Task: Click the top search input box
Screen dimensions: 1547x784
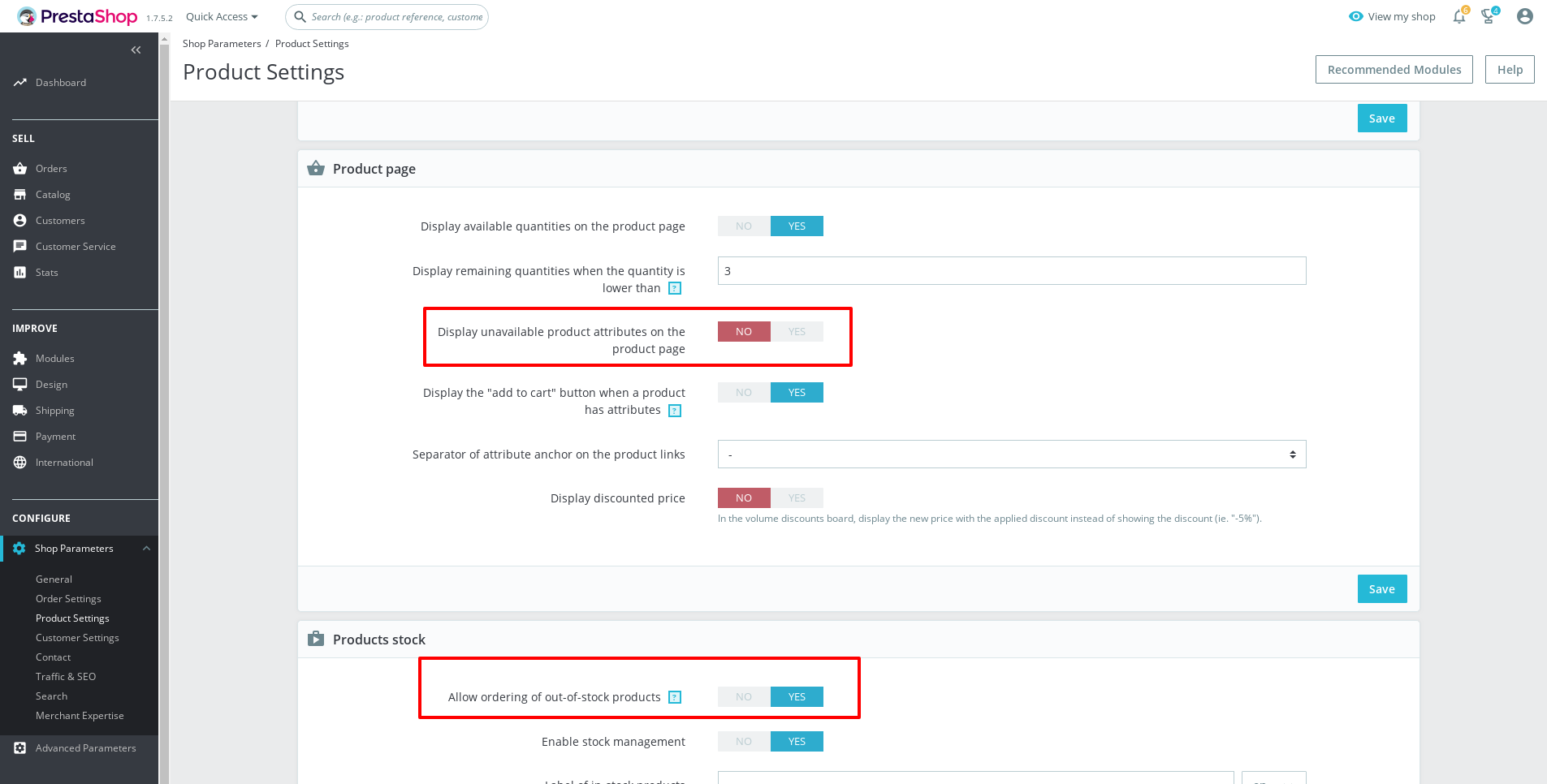Action: coord(387,16)
